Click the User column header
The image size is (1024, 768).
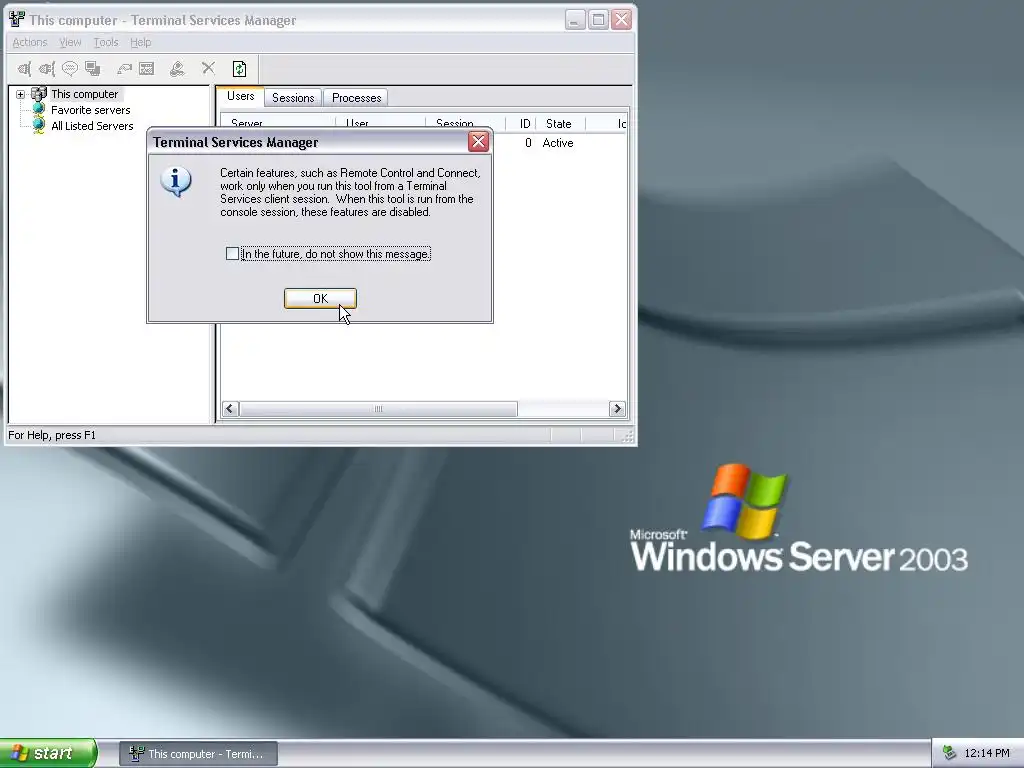click(381, 123)
